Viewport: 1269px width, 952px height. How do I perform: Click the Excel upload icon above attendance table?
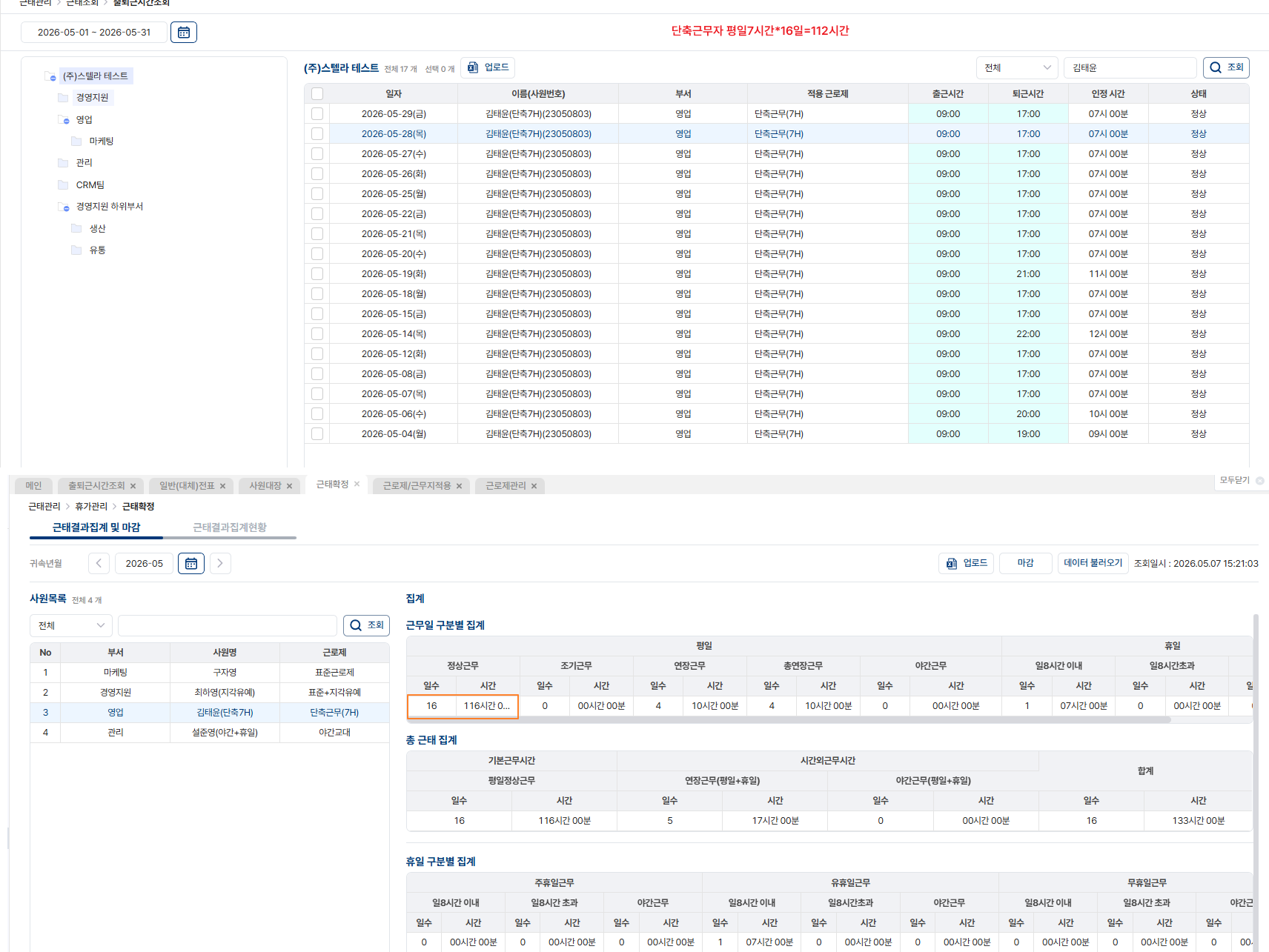(473, 67)
